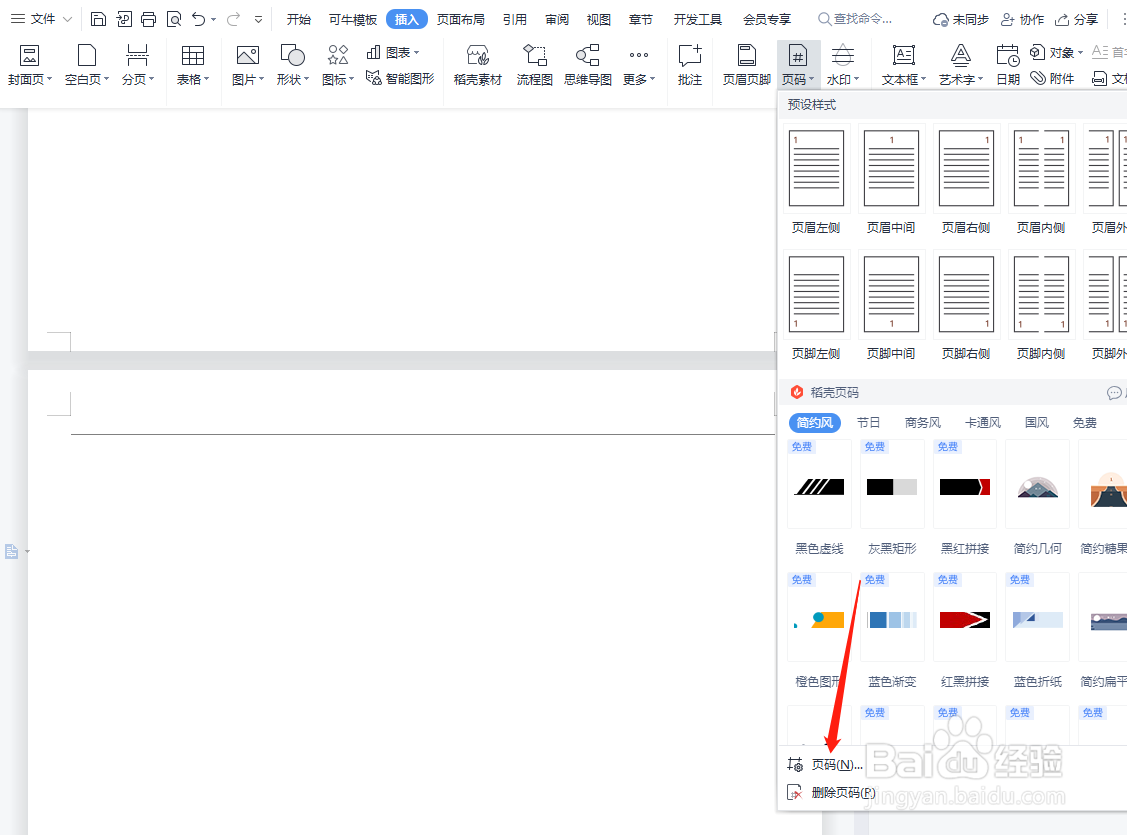
Task: Open the 页码(N)... settings menu entry
Action: 825,765
